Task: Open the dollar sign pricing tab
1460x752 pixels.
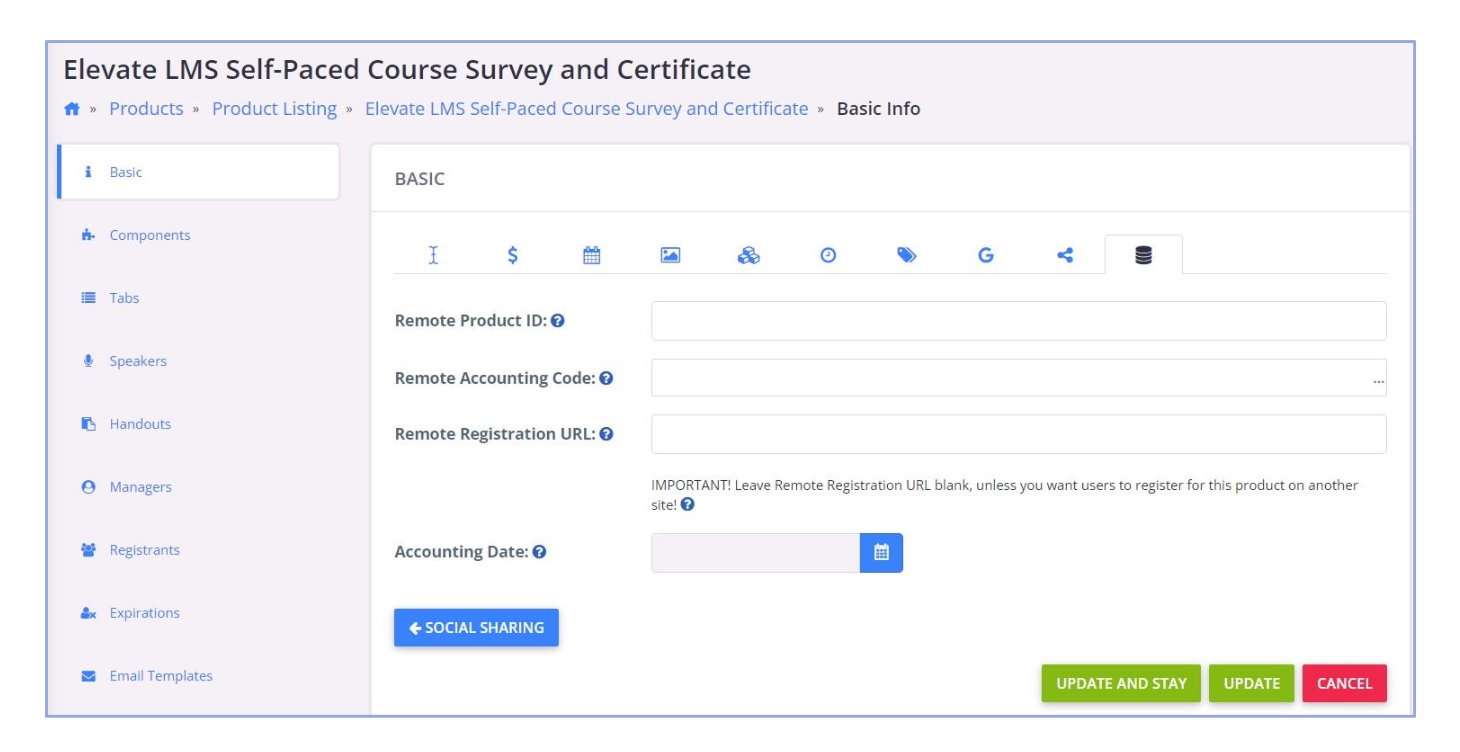Action: click(512, 255)
